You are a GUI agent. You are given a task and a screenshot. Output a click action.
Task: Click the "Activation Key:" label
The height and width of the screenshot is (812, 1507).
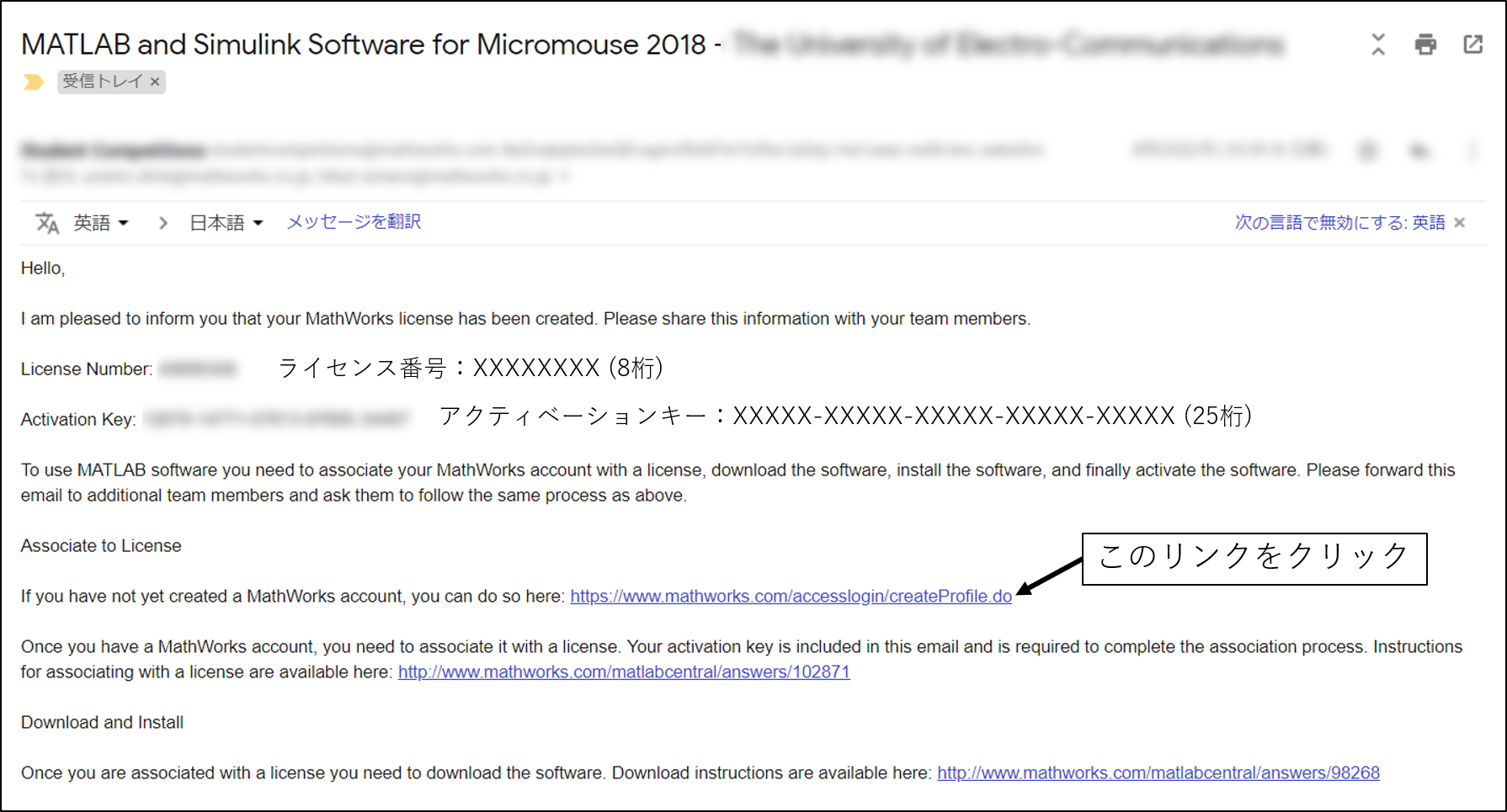(x=78, y=420)
